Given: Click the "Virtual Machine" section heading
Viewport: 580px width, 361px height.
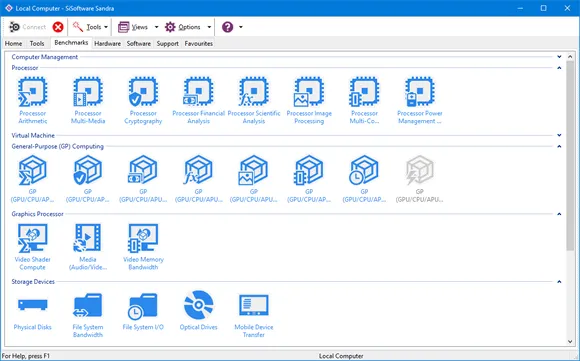Looking at the screenshot, I should pyautogui.click(x=33, y=135).
